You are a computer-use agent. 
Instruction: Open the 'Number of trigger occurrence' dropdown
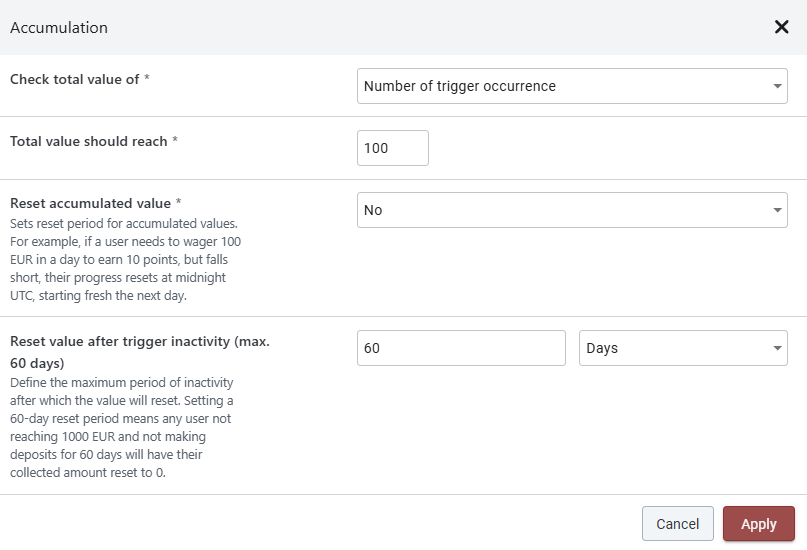pyautogui.click(x=560, y=86)
